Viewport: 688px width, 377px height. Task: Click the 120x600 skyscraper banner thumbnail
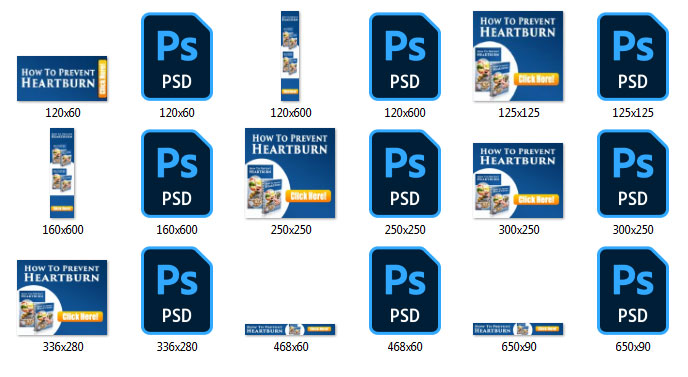click(290, 56)
